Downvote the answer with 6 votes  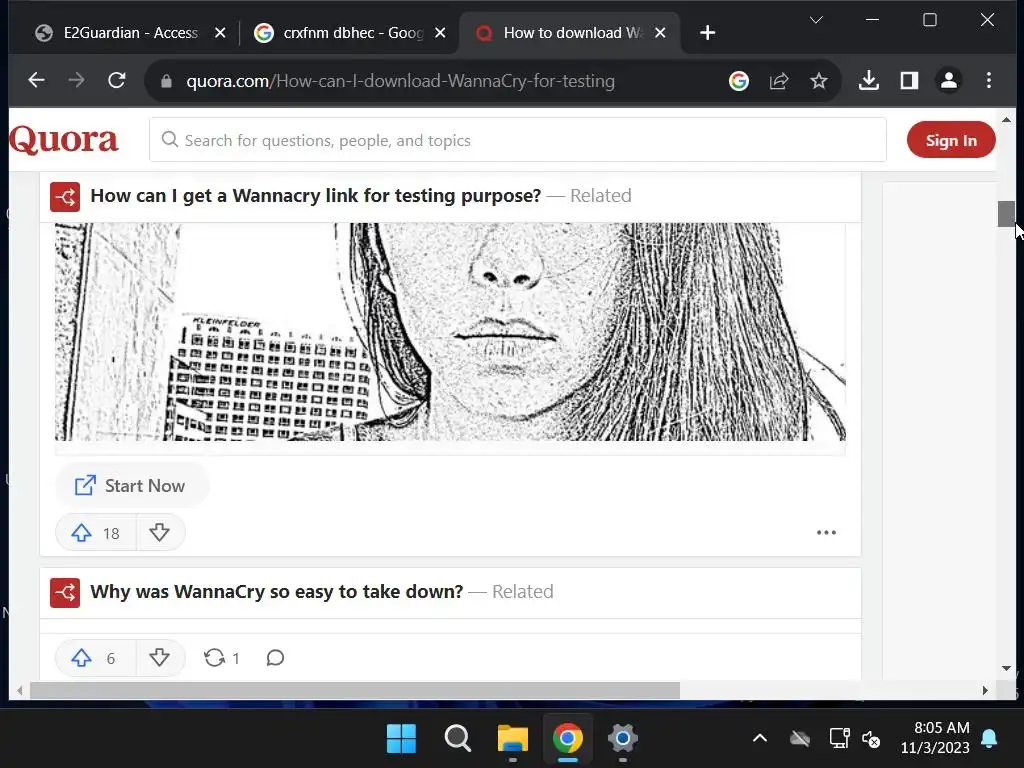[159, 658]
